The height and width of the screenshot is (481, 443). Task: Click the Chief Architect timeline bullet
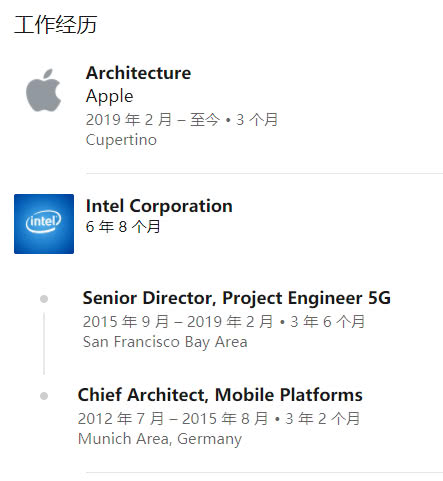(x=44, y=396)
